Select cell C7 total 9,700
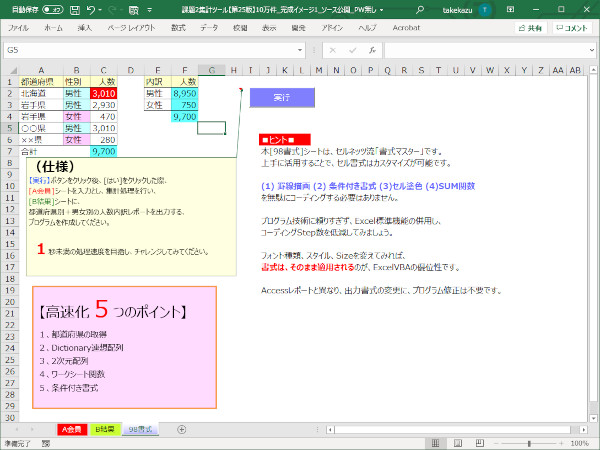 [x=103, y=152]
